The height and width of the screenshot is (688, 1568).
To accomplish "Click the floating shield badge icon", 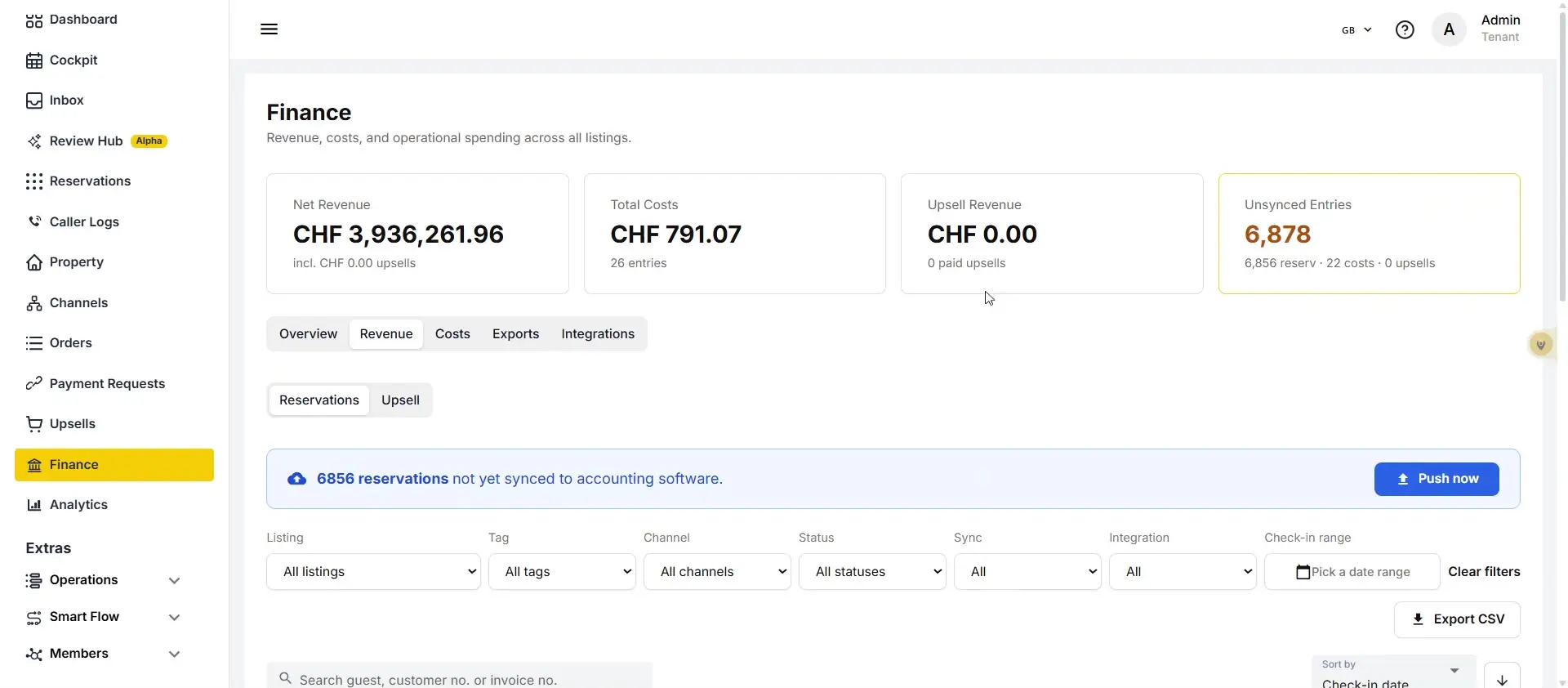I will click(x=1541, y=345).
